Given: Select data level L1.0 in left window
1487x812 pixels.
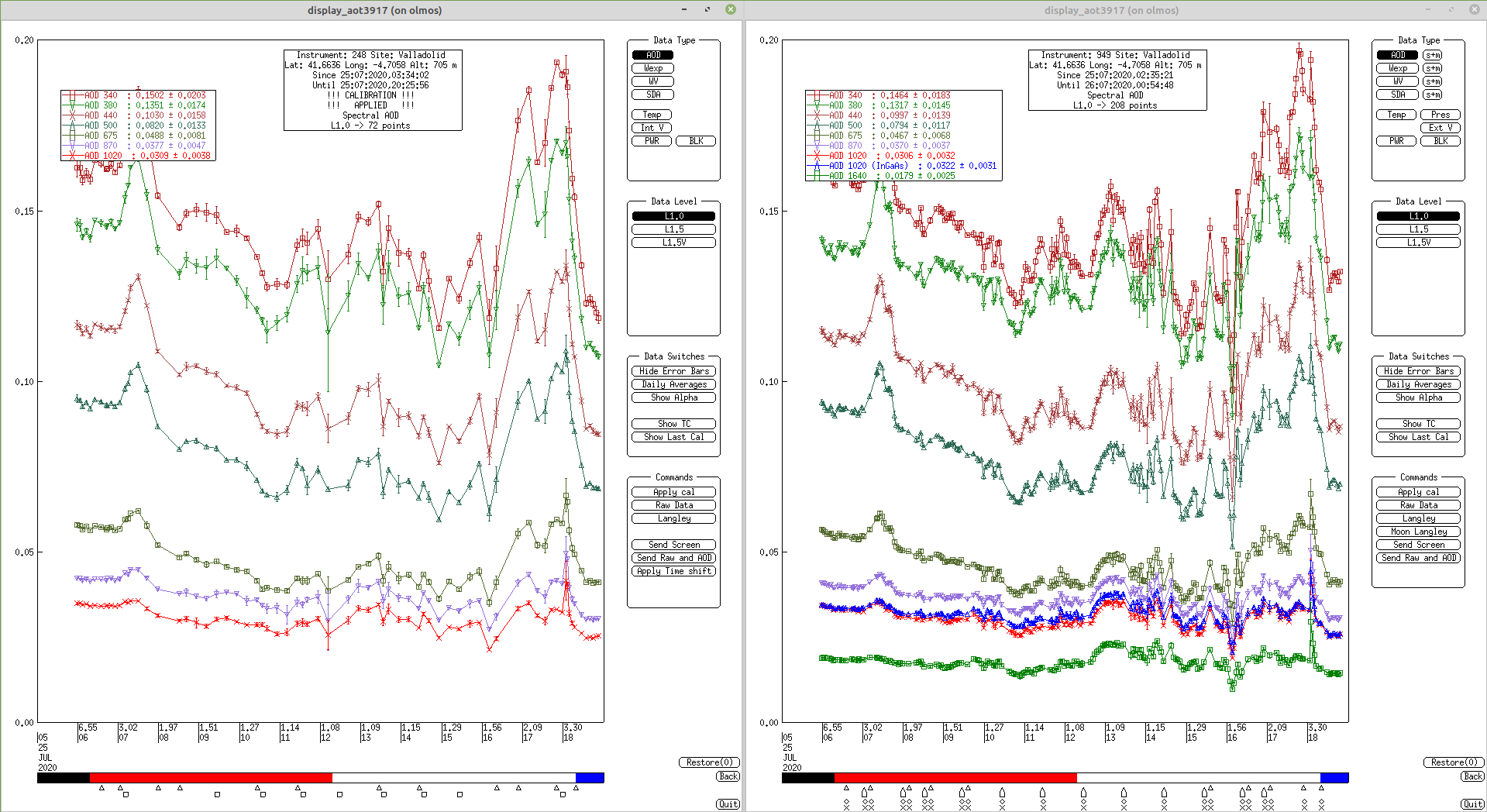Looking at the screenshot, I should 673,216.
